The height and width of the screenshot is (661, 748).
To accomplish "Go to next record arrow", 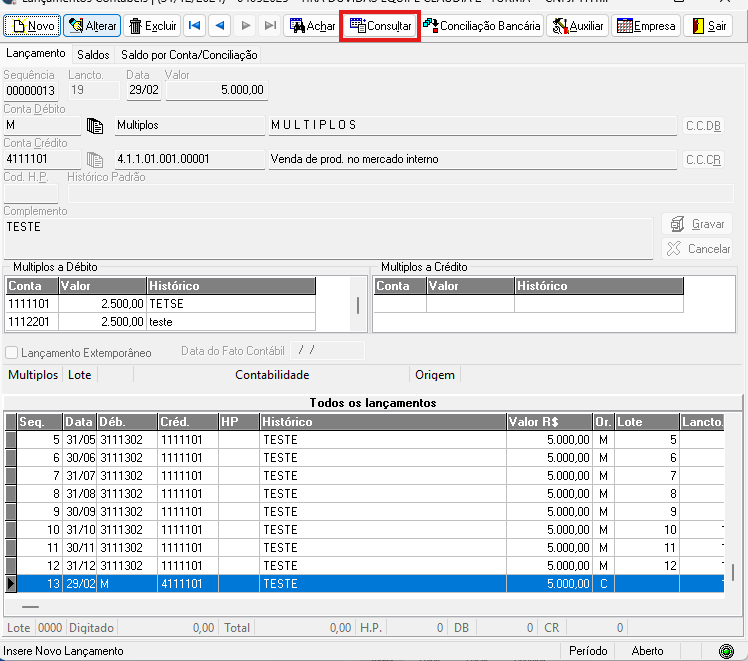I will (245, 26).
